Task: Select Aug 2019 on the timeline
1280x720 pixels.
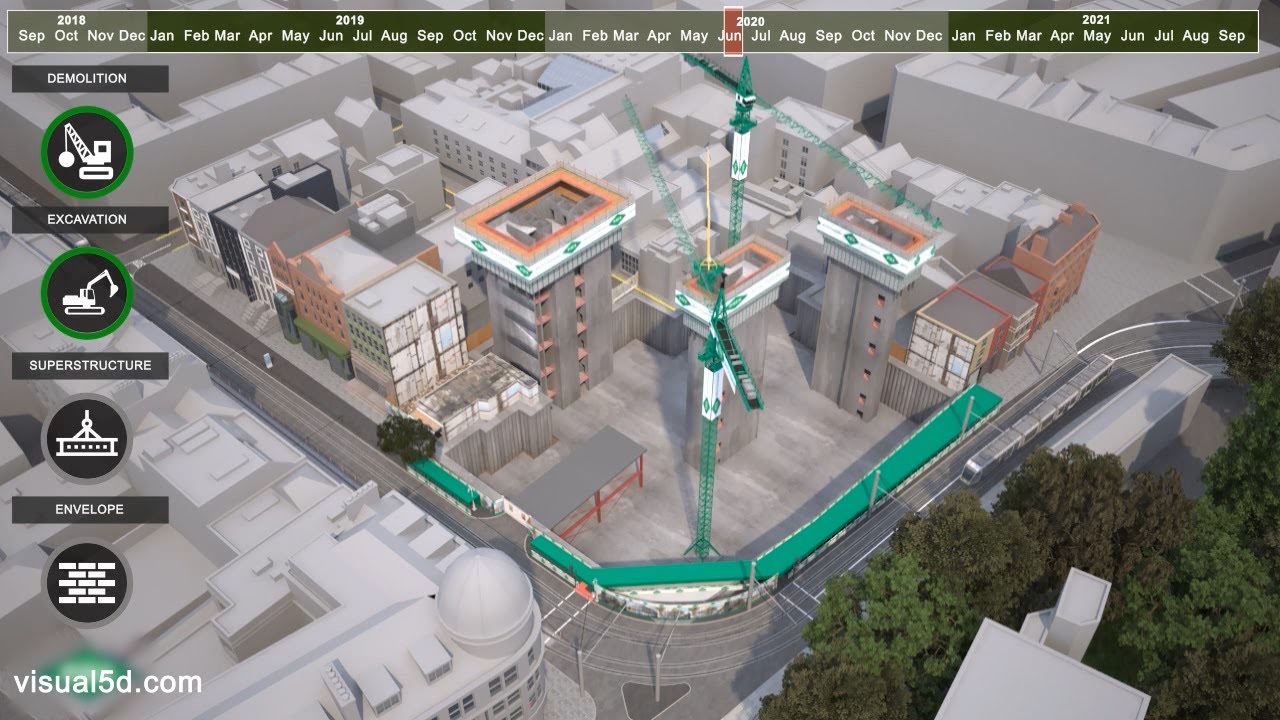Action: (x=394, y=36)
